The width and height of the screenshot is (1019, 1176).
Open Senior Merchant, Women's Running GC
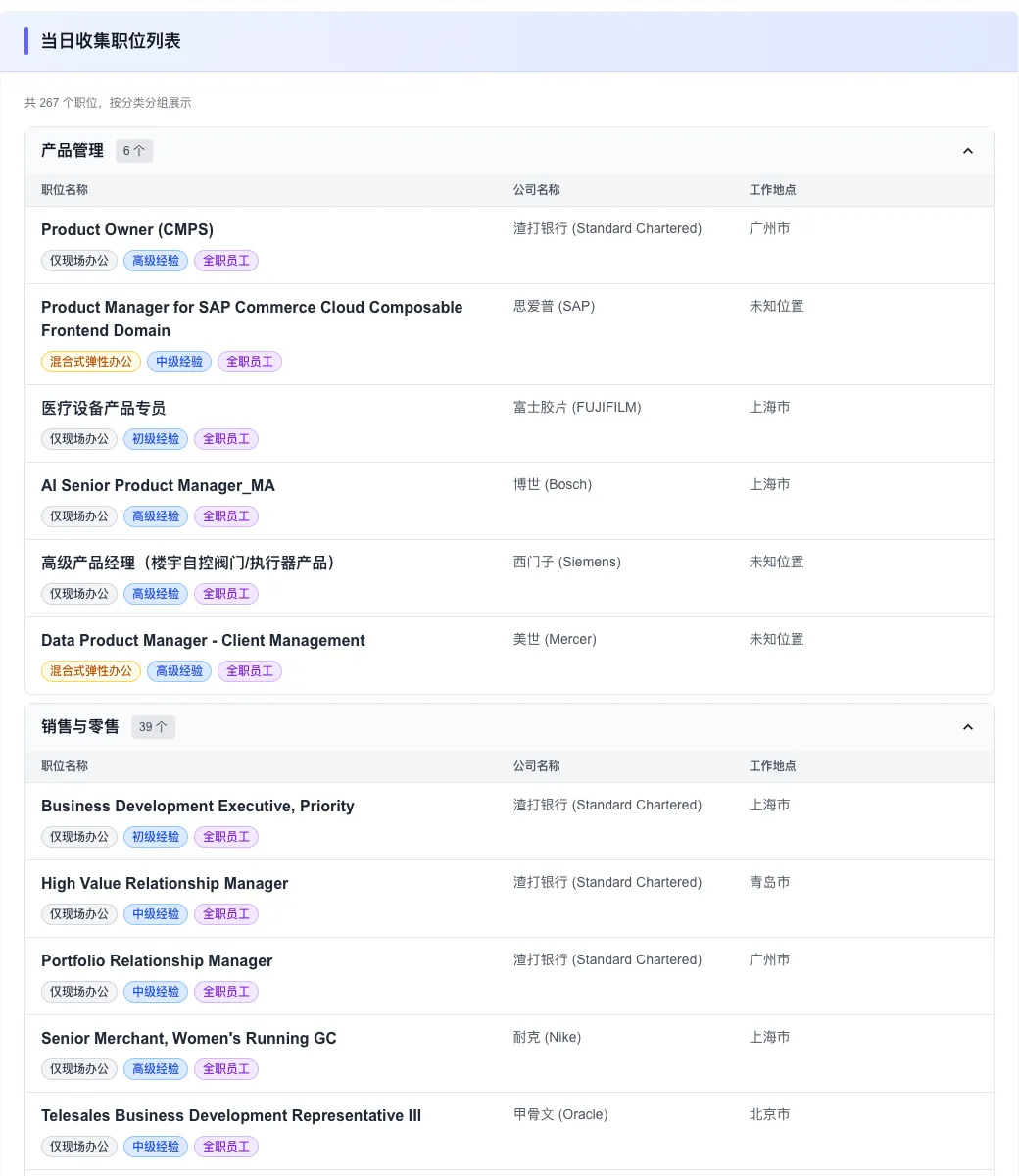(x=188, y=1038)
